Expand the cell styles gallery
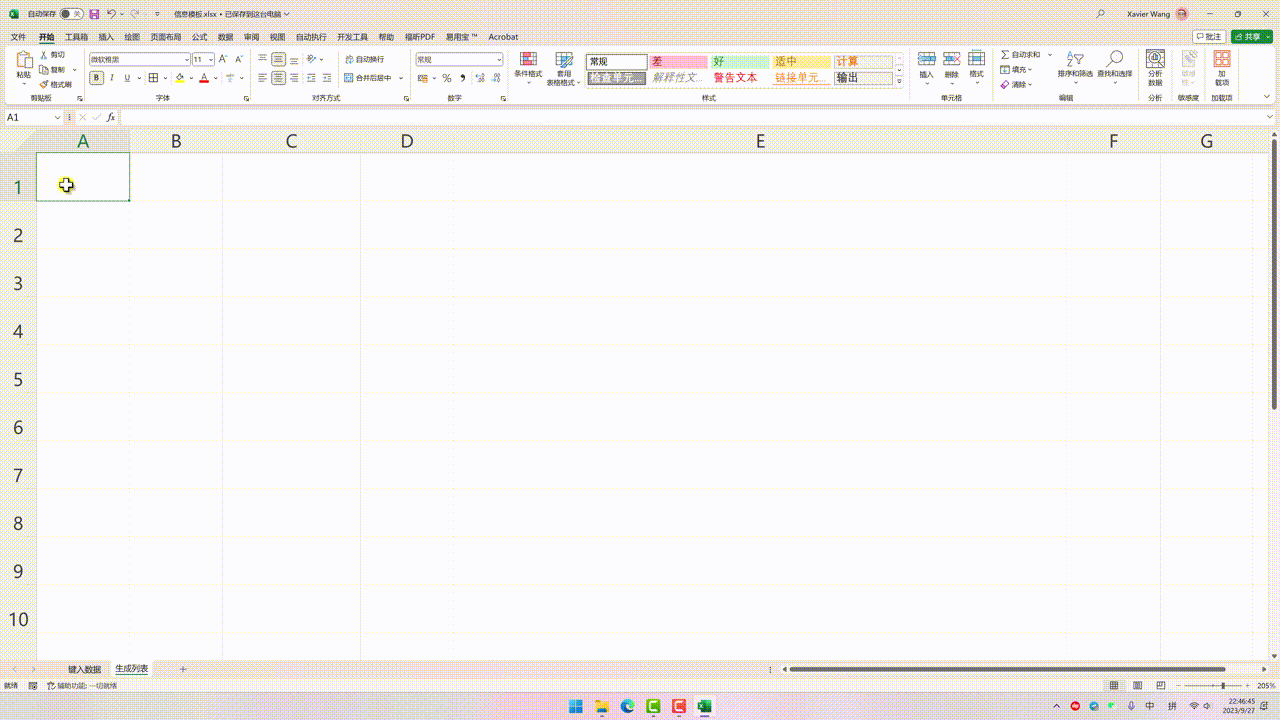Screen dimensions: 1280x720 click(x=899, y=81)
